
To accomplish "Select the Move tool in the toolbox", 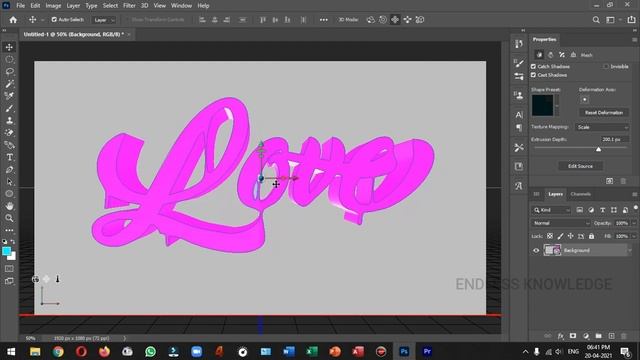I will [x=9, y=47].
